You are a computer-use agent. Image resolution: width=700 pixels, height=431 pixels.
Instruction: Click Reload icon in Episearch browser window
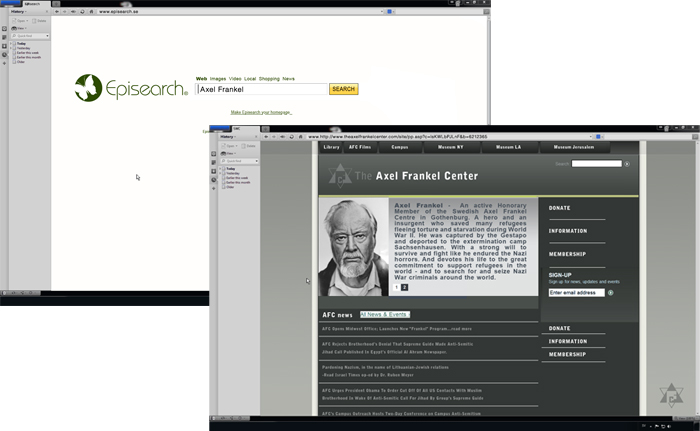(x=82, y=12)
